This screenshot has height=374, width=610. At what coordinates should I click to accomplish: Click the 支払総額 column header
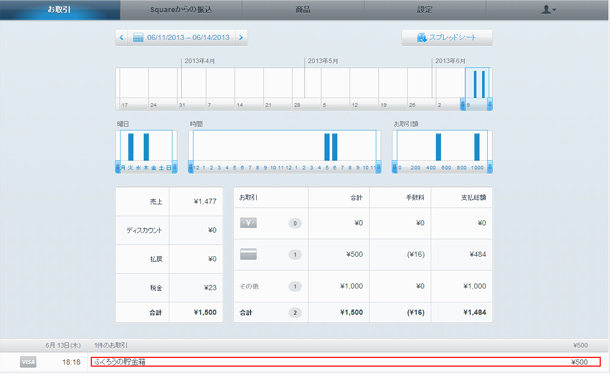[x=473, y=198]
